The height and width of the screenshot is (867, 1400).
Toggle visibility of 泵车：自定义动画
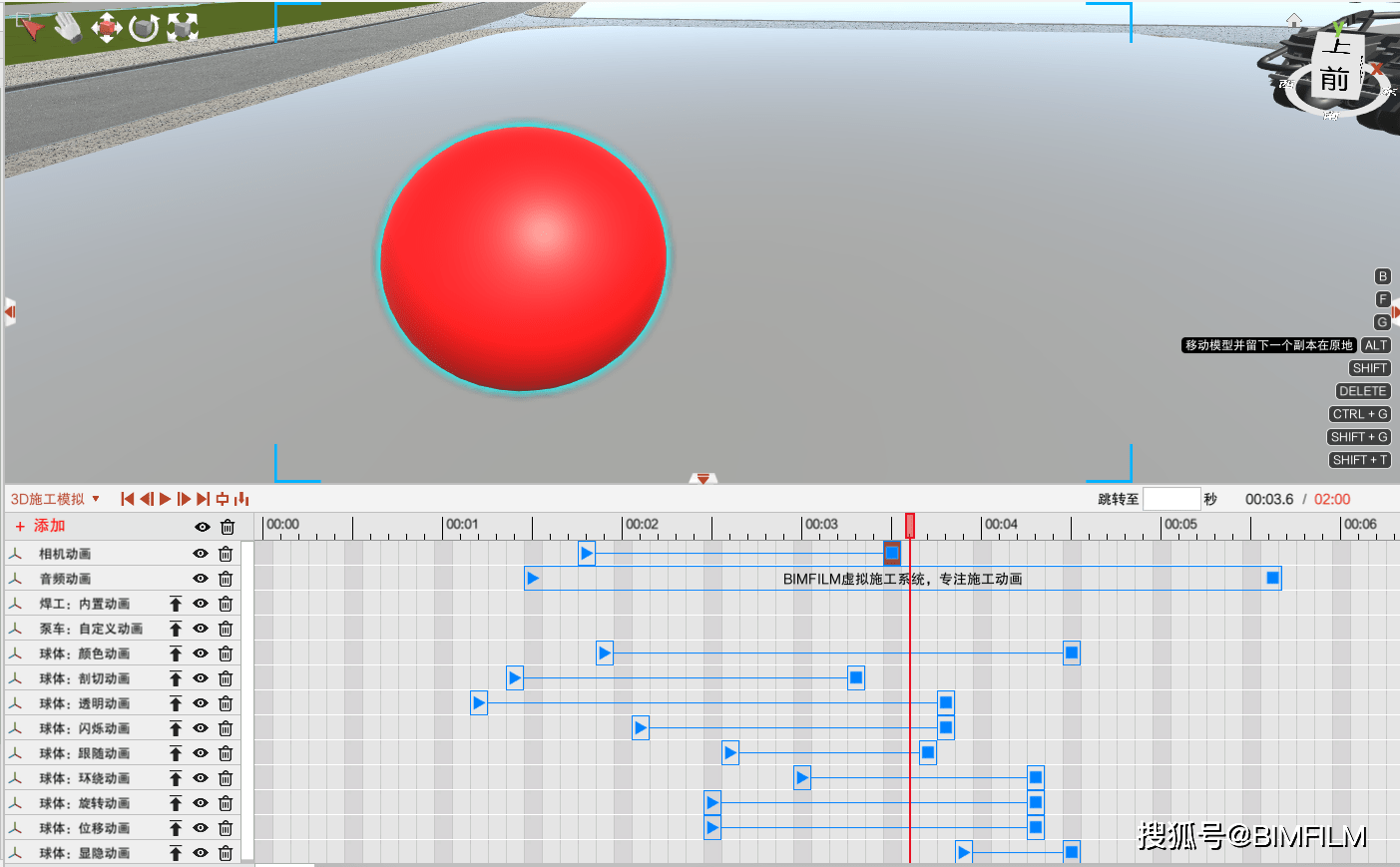(201, 629)
